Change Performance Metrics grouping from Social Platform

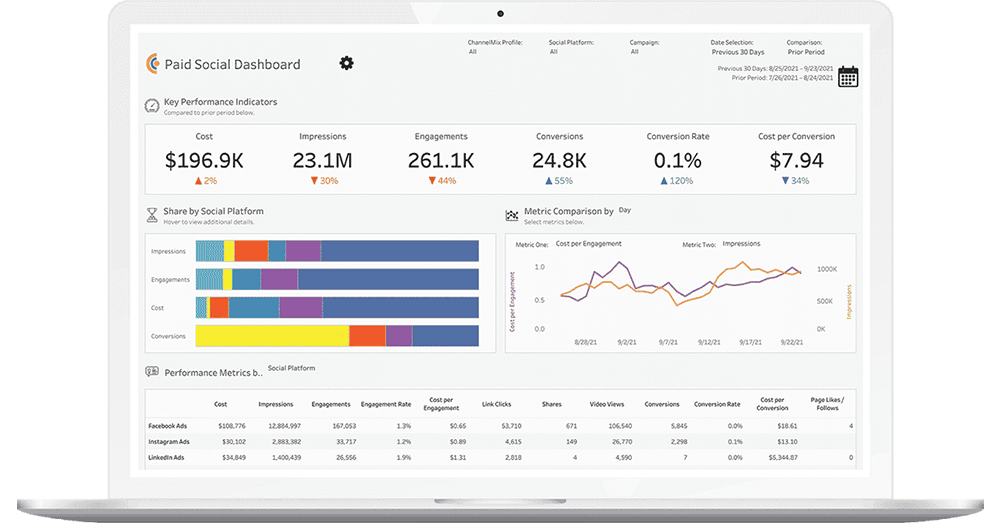pos(291,368)
